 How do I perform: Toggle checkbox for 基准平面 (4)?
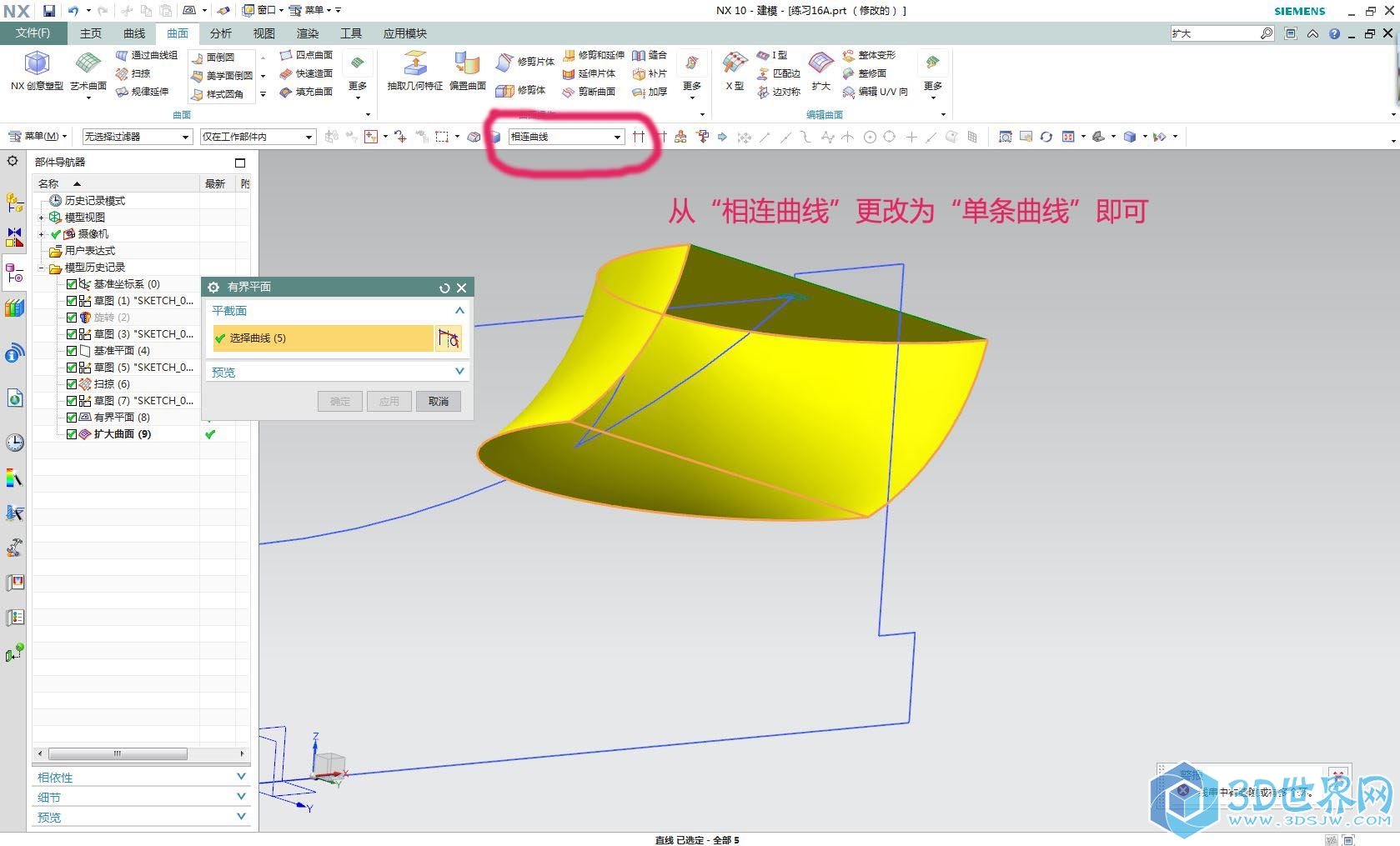[x=72, y=351]
